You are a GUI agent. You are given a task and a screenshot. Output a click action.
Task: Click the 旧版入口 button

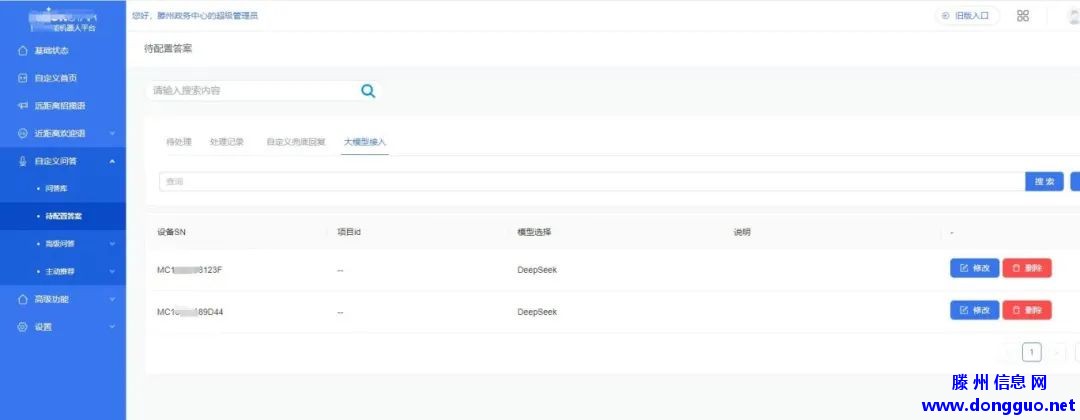click(967, 16)
